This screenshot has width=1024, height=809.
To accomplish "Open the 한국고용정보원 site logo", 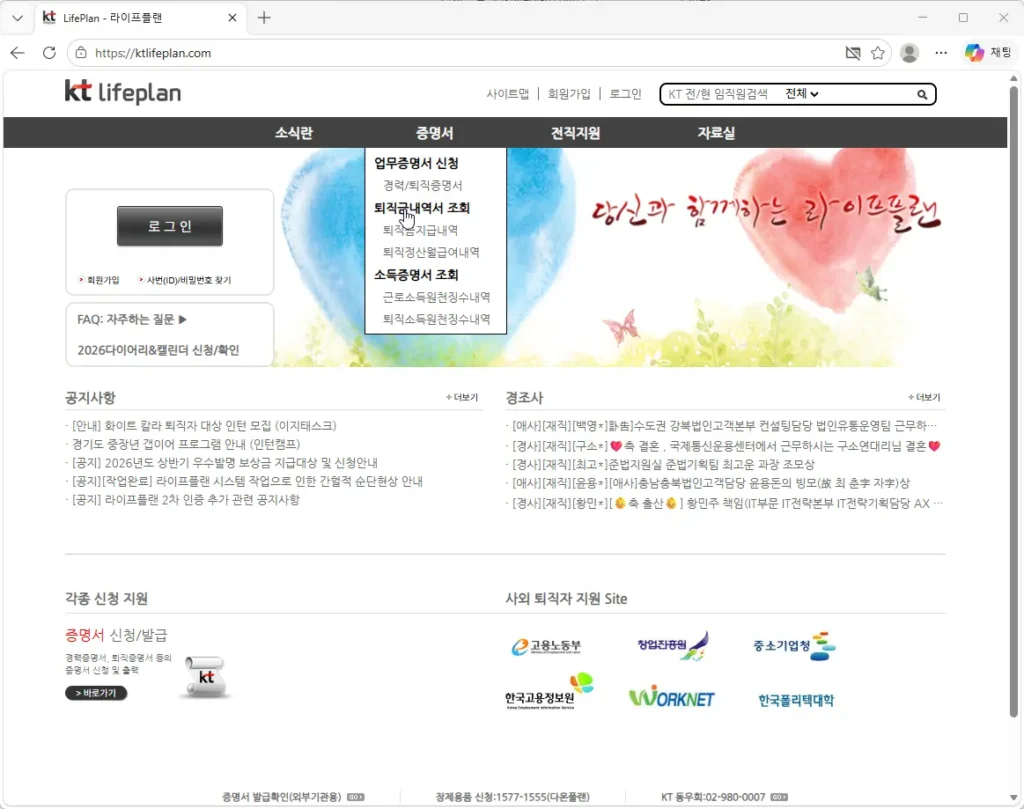I will 549,692.
